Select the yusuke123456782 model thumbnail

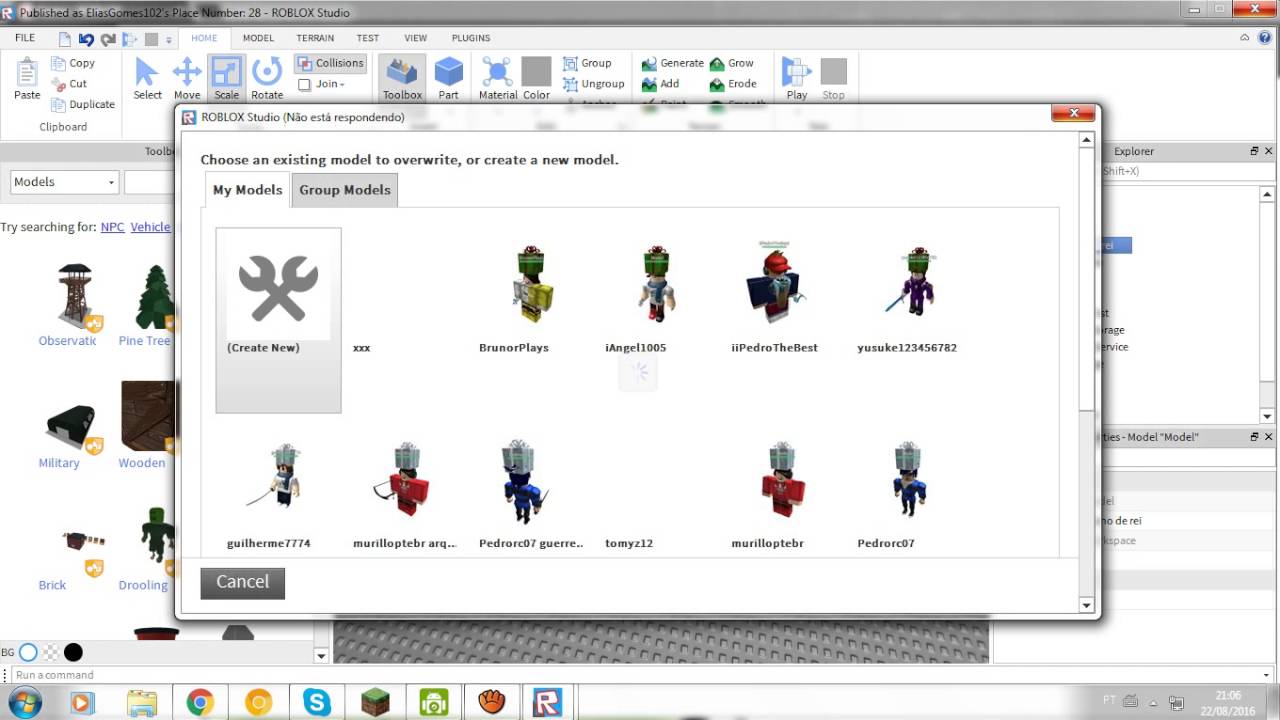(910, 281)
